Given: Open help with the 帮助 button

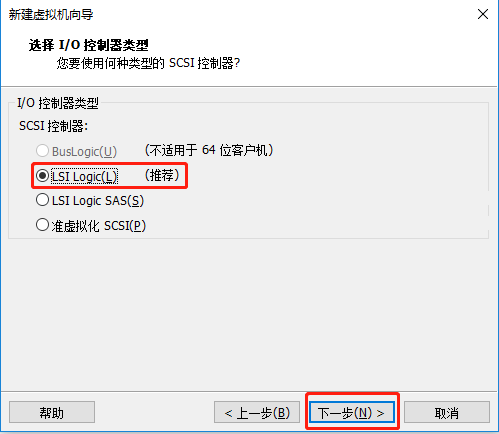Looking at the screenshot, I should (x=52, y=413).
